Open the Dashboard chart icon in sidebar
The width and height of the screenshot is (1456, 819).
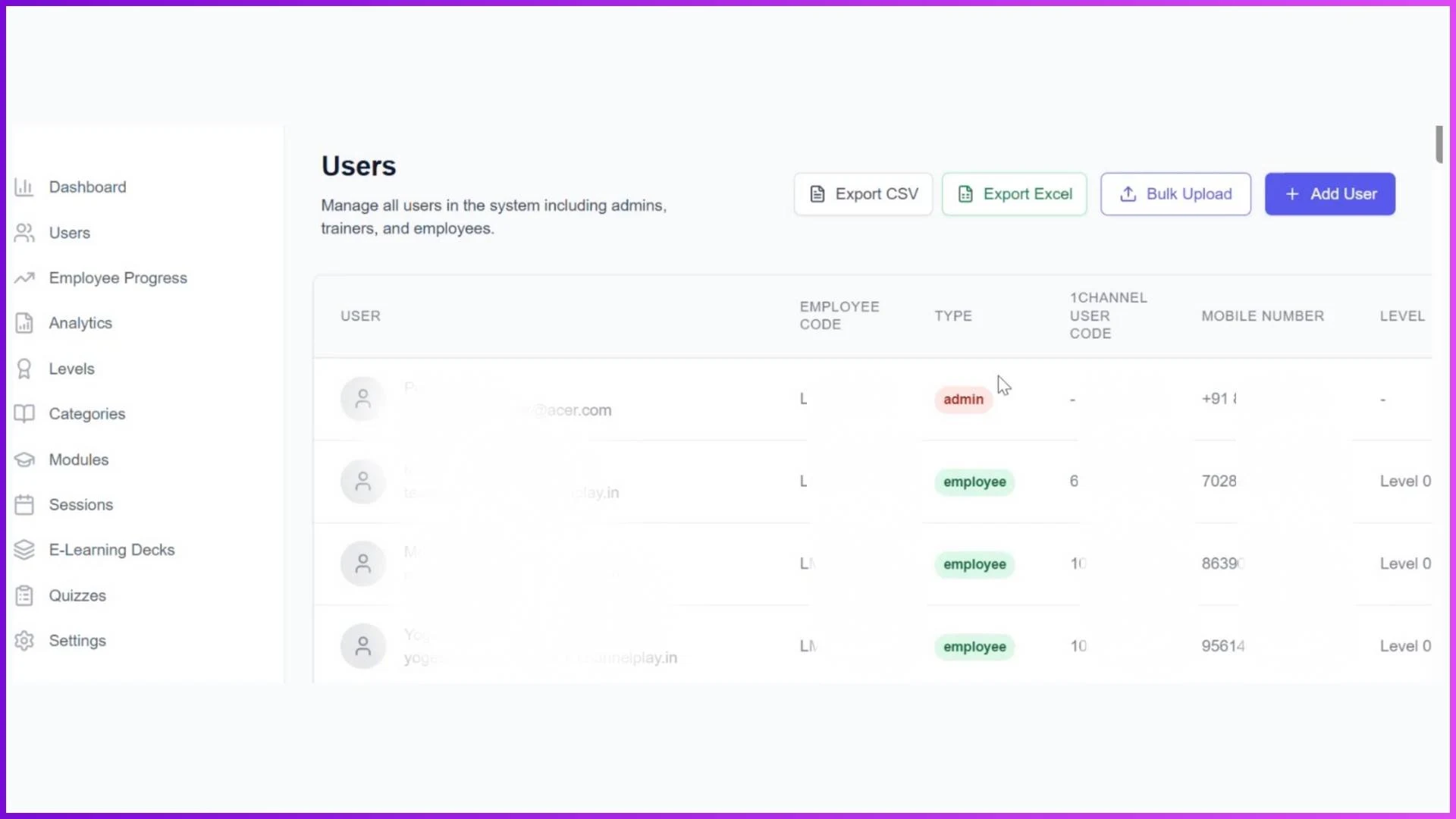24,187
